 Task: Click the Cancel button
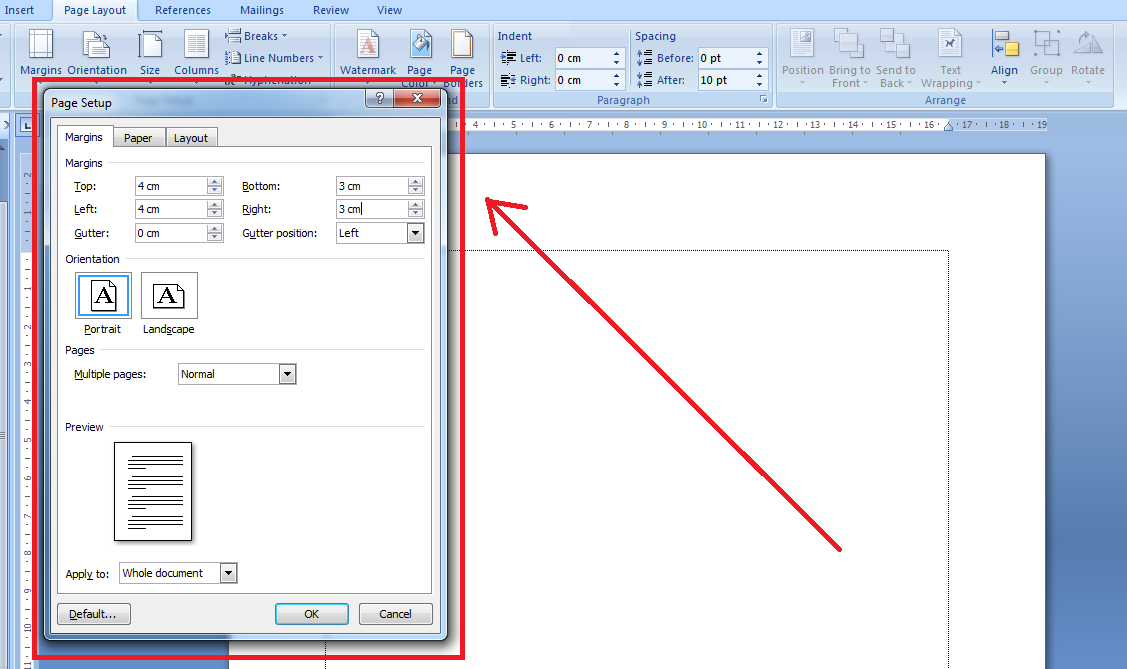(395, 614)
